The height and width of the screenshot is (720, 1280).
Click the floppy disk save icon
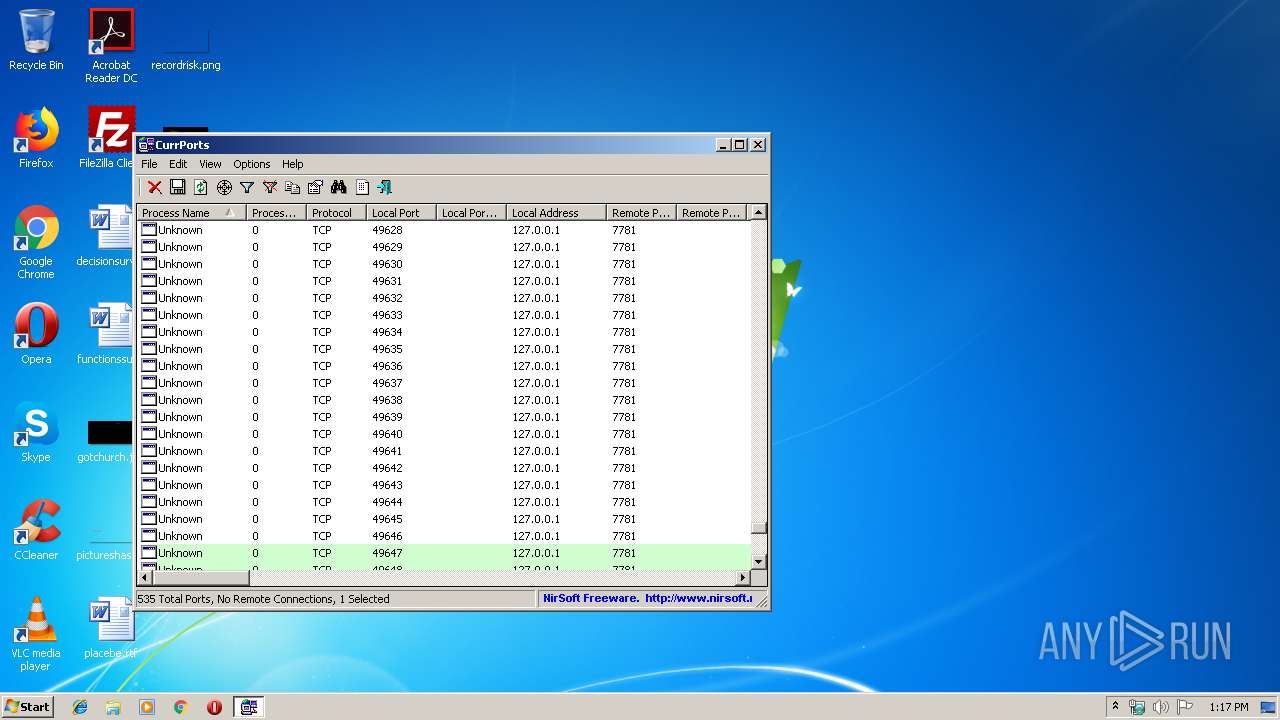coord(178,187)
